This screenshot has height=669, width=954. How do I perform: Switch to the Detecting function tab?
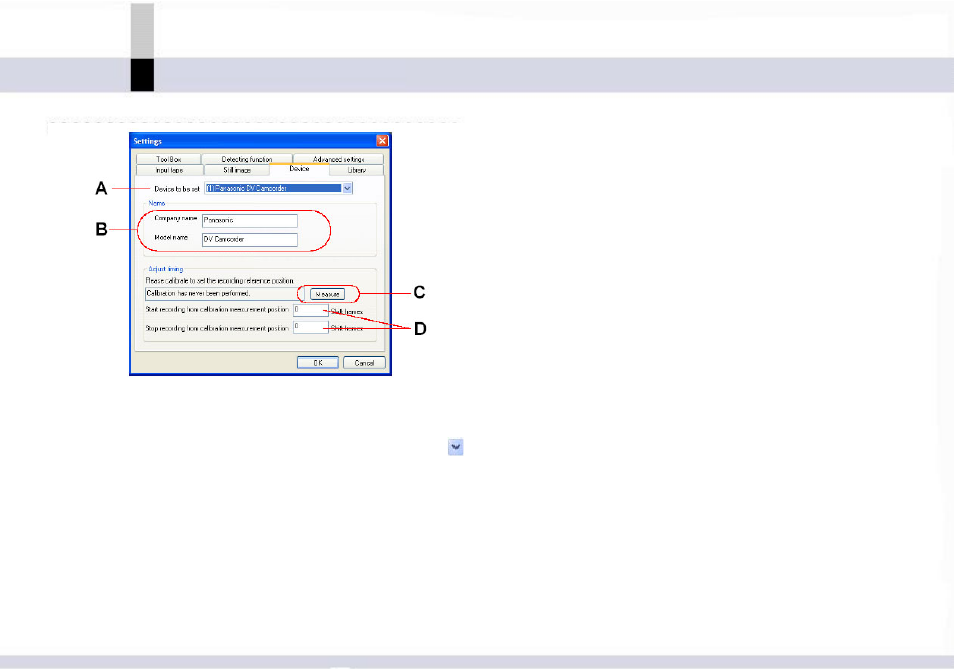[246, 159]
